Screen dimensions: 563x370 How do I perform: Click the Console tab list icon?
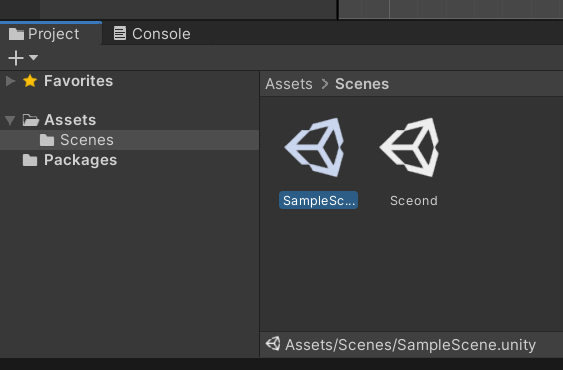(x=120, y=33)
